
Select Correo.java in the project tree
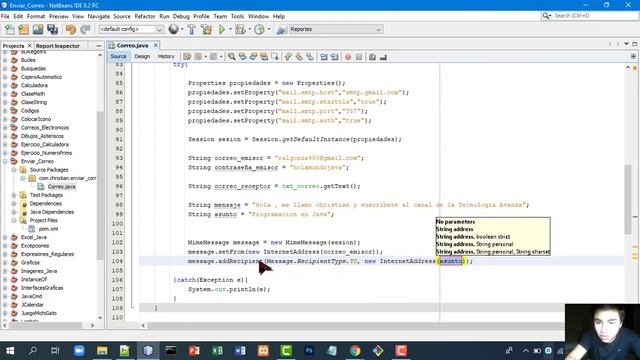[x=62, y=187]
